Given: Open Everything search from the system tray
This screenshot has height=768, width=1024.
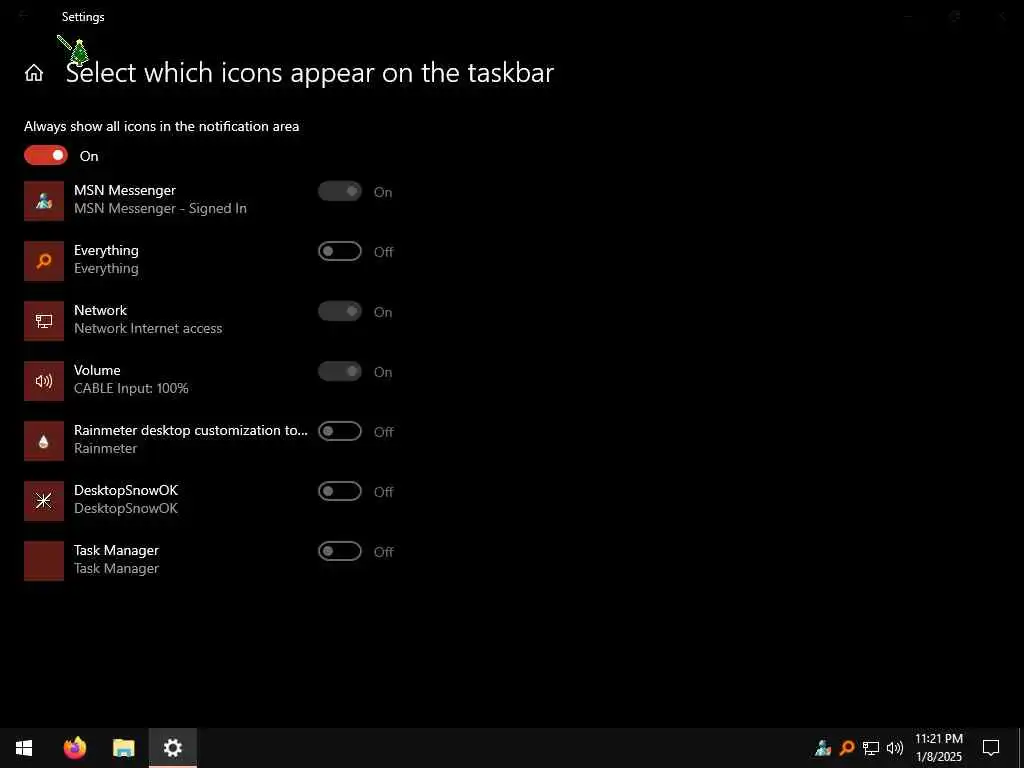Looking at the screenshot, I should (x=847, y=748).
